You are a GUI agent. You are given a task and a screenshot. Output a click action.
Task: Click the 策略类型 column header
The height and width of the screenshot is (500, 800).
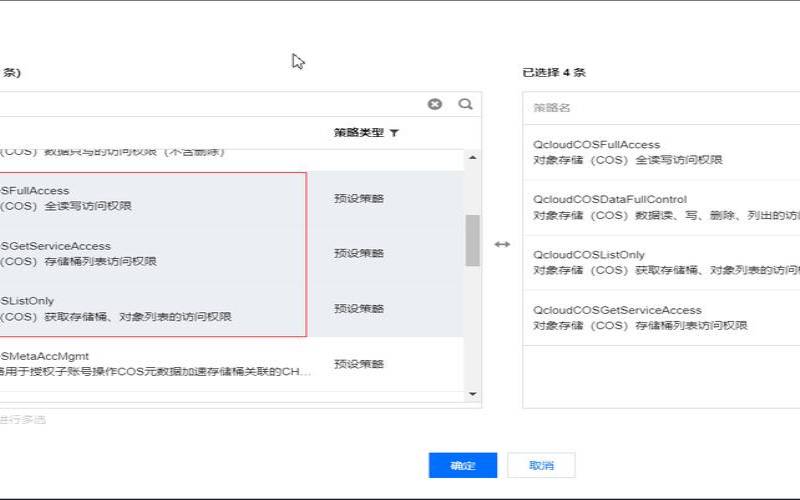pos(359,133)
